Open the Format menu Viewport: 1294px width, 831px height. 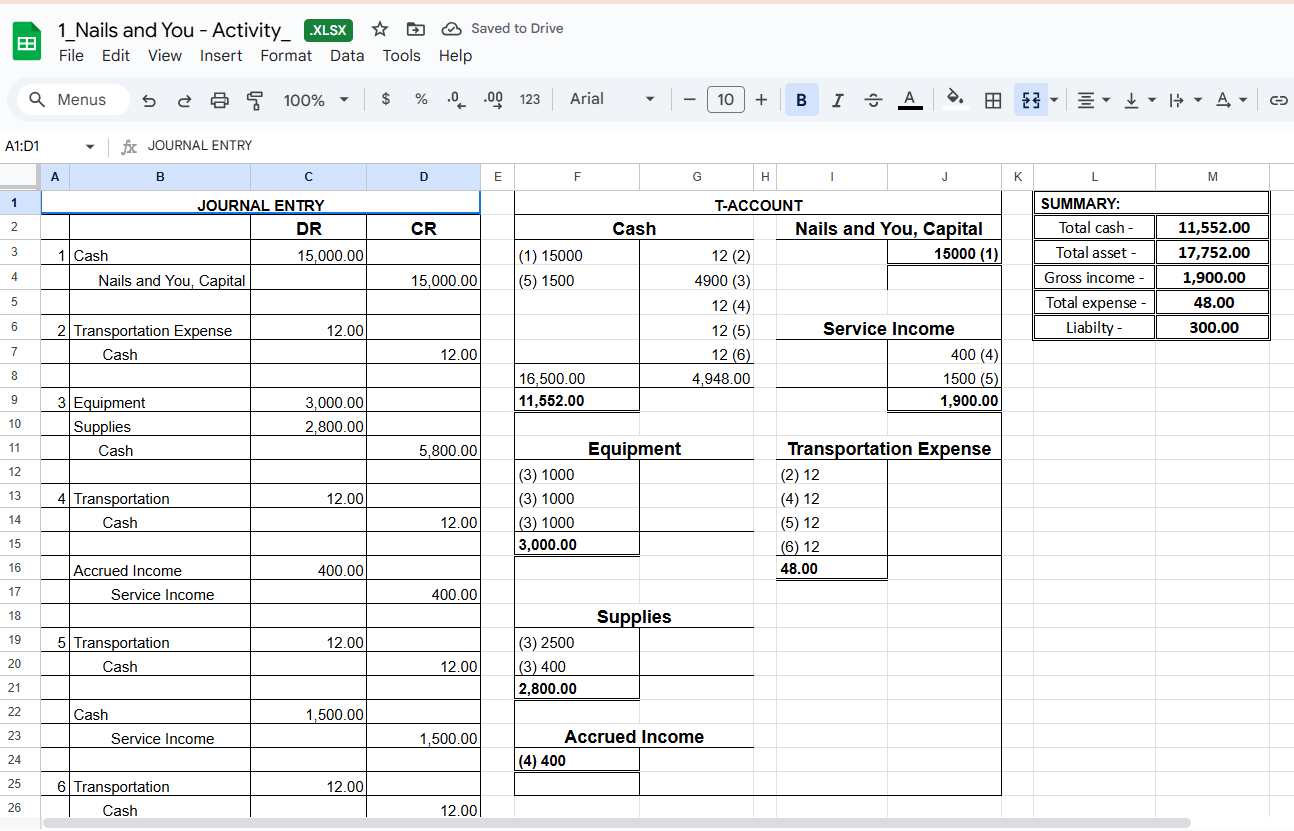pyautogui.click(x=286, y=56)
